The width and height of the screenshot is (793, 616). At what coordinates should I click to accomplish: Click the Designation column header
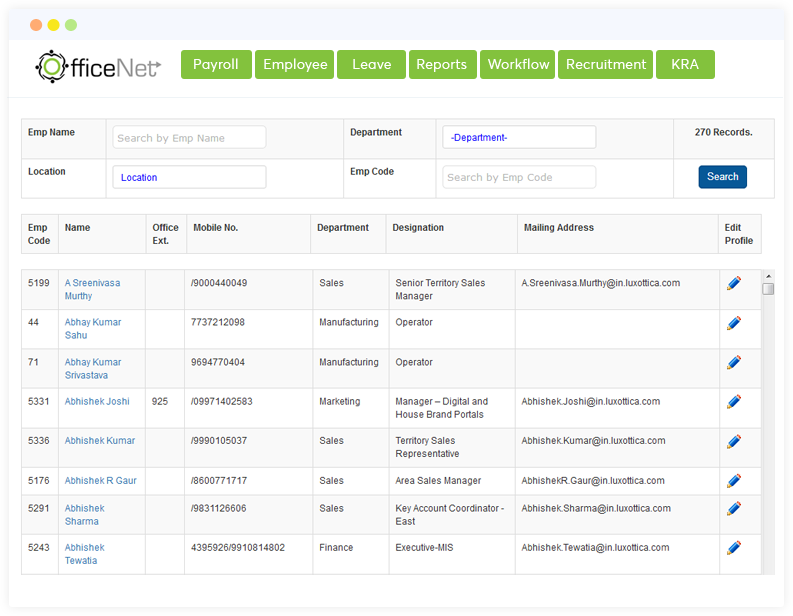(x=452, y=234)
